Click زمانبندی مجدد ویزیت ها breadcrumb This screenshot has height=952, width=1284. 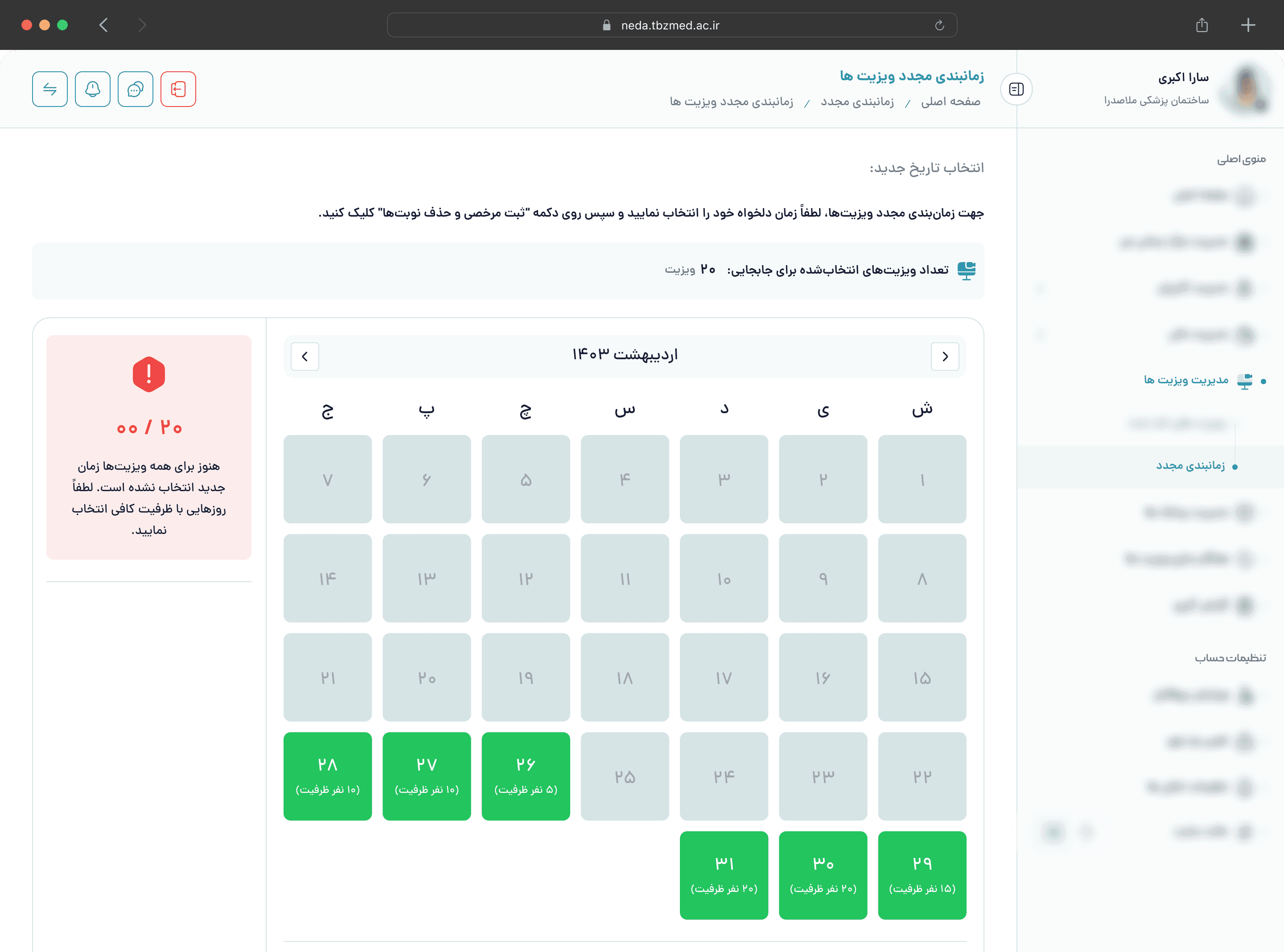[x=731, y=102]
